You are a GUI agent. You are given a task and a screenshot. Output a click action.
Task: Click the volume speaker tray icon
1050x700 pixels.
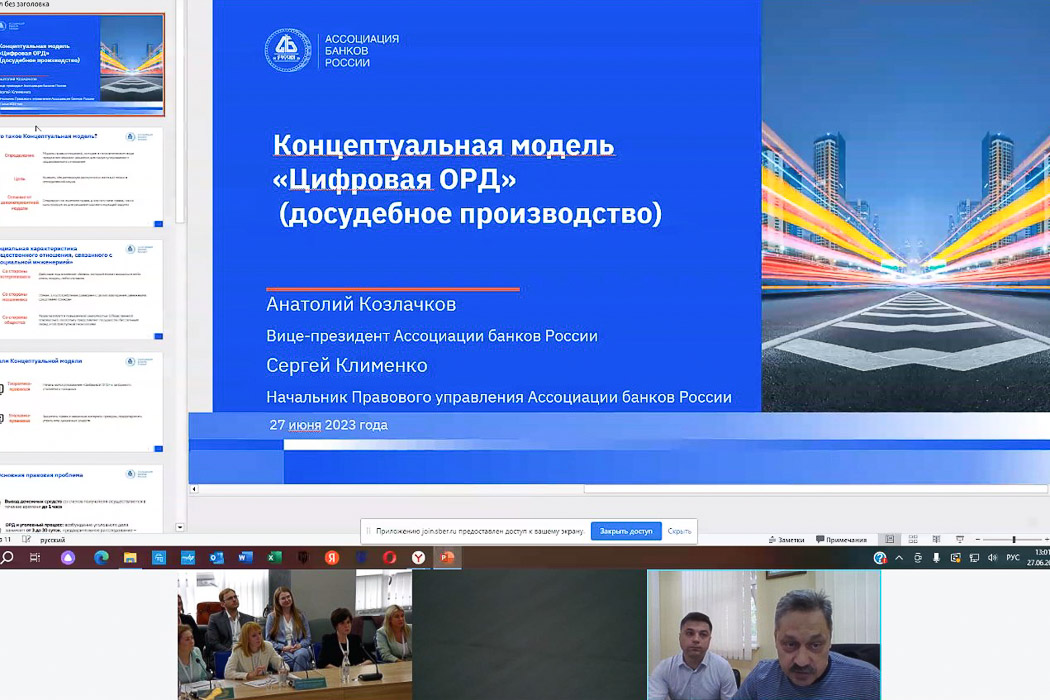[x=992, y=557]
